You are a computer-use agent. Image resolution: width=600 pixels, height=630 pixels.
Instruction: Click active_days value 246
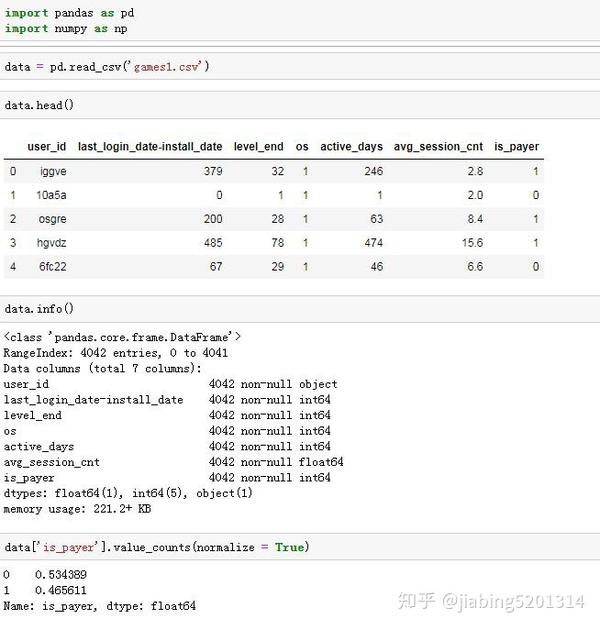point(374,172)
